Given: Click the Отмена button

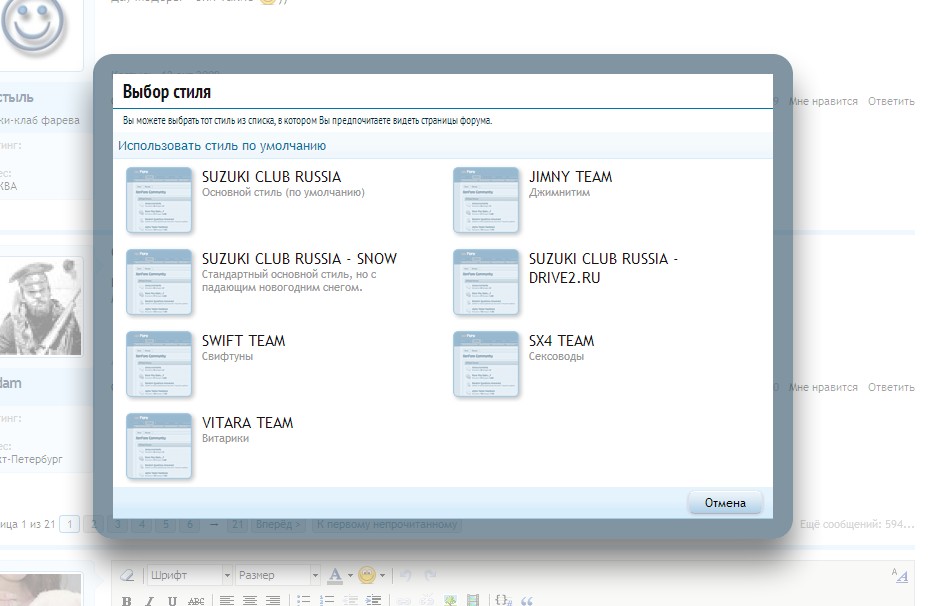Looking at the screenshot, I should tap(725, 502).
